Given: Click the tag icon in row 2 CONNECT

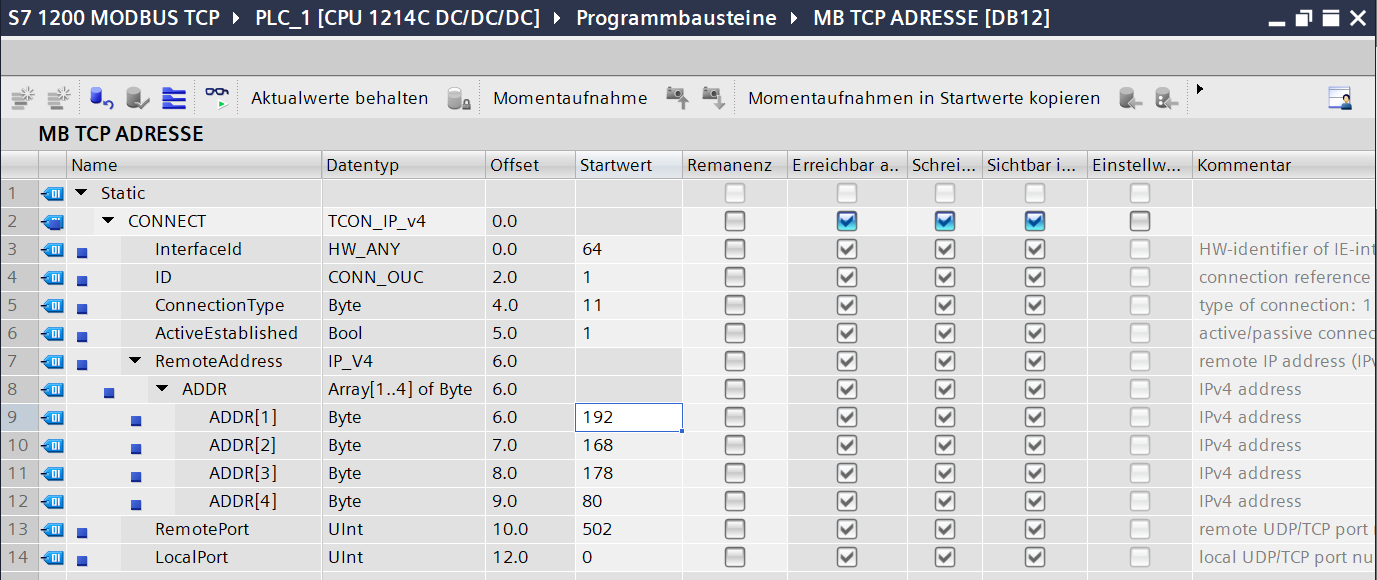Looking at the screenshot, I should pos(52,221).
